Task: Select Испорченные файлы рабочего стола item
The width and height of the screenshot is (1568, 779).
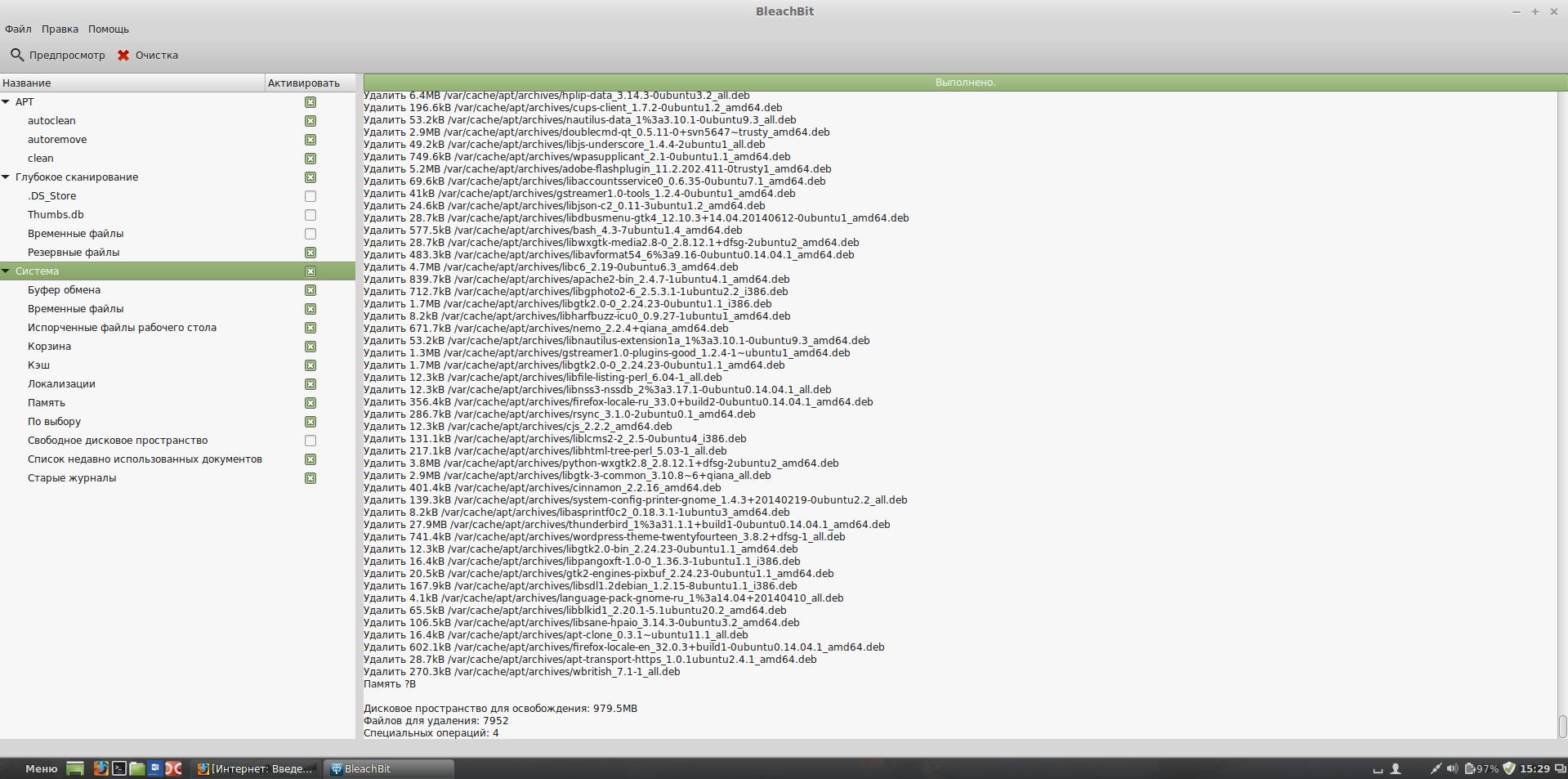Action: tap(122, 328)
